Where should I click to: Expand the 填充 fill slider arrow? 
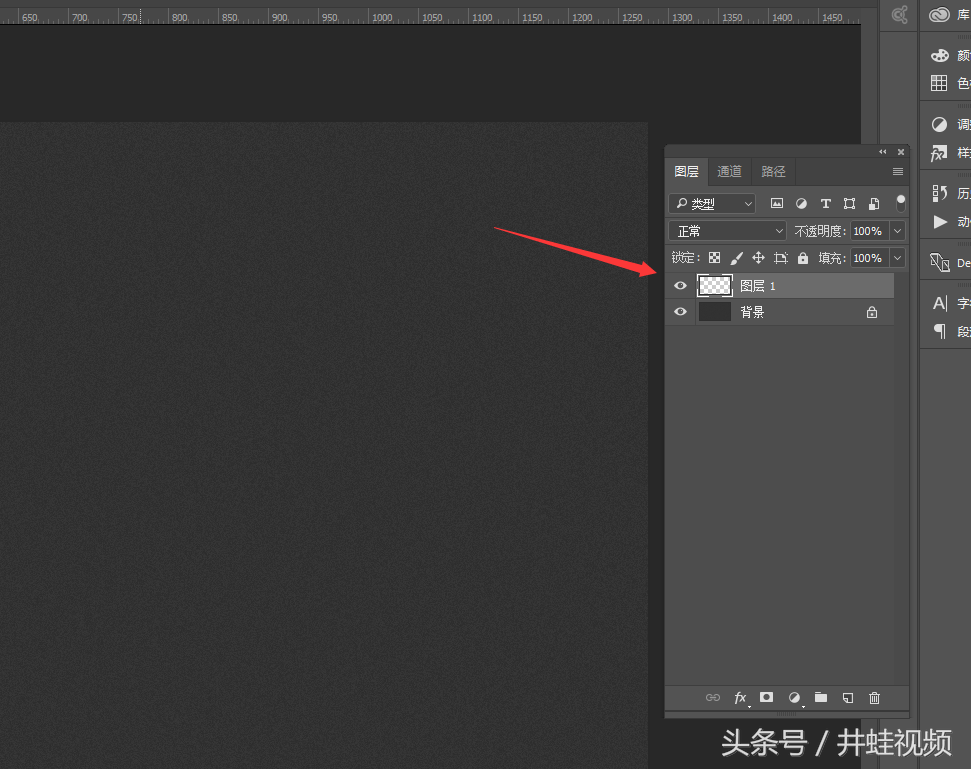(897, 258)
